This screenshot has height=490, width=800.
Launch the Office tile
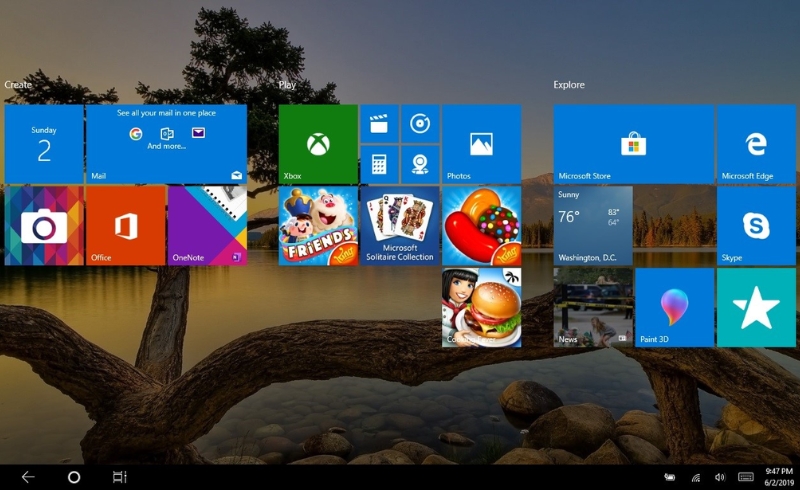(x=126, y=226)
